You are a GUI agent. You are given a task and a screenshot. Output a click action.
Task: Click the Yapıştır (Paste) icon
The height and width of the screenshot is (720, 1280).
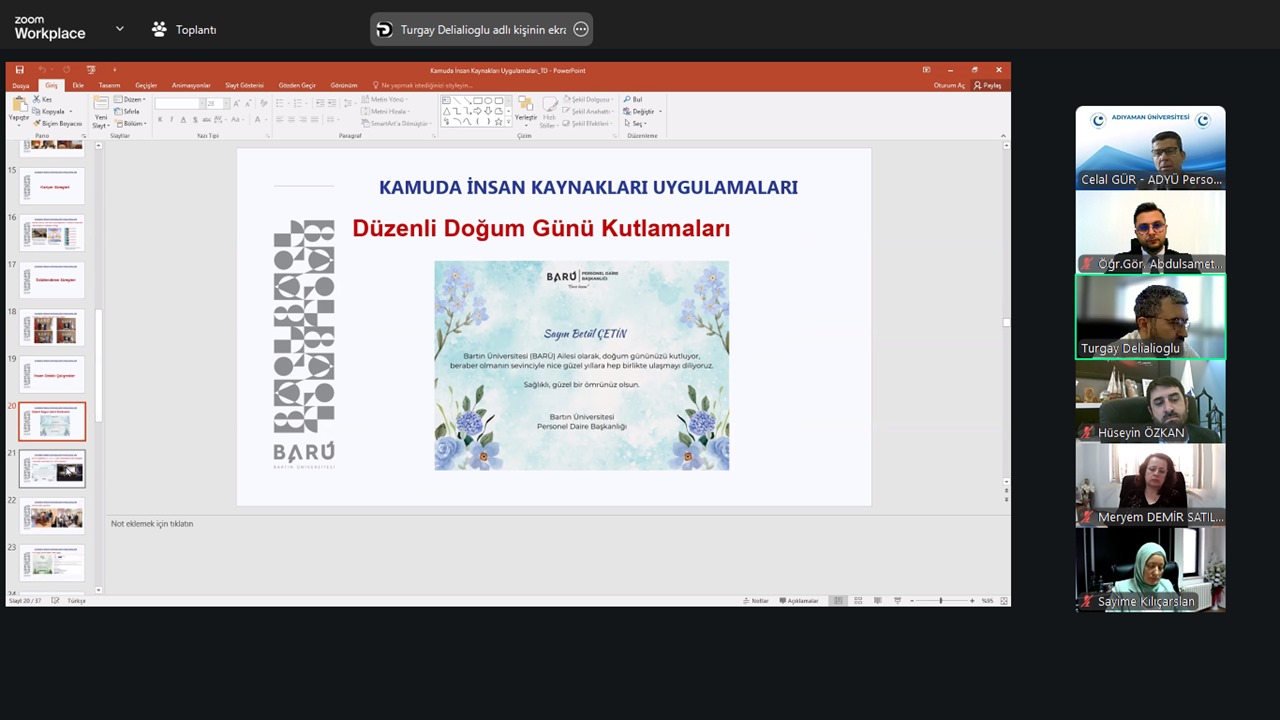[19, 106]
